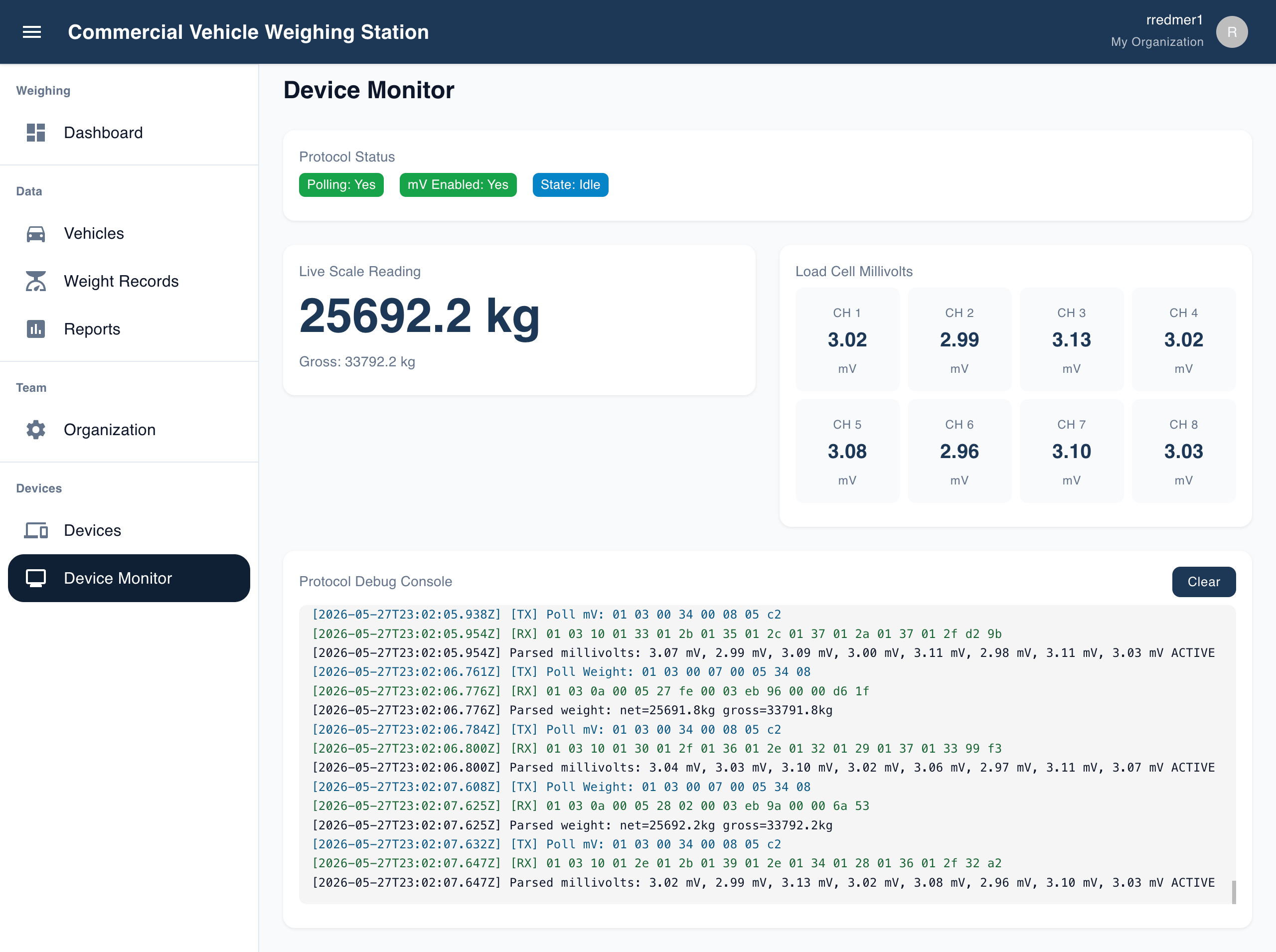The width and height of the screenshot is (1276, 952).
Task: Click the 23:02:06.761Z TX Poll Weight line
Action: [x=561, y=672]
